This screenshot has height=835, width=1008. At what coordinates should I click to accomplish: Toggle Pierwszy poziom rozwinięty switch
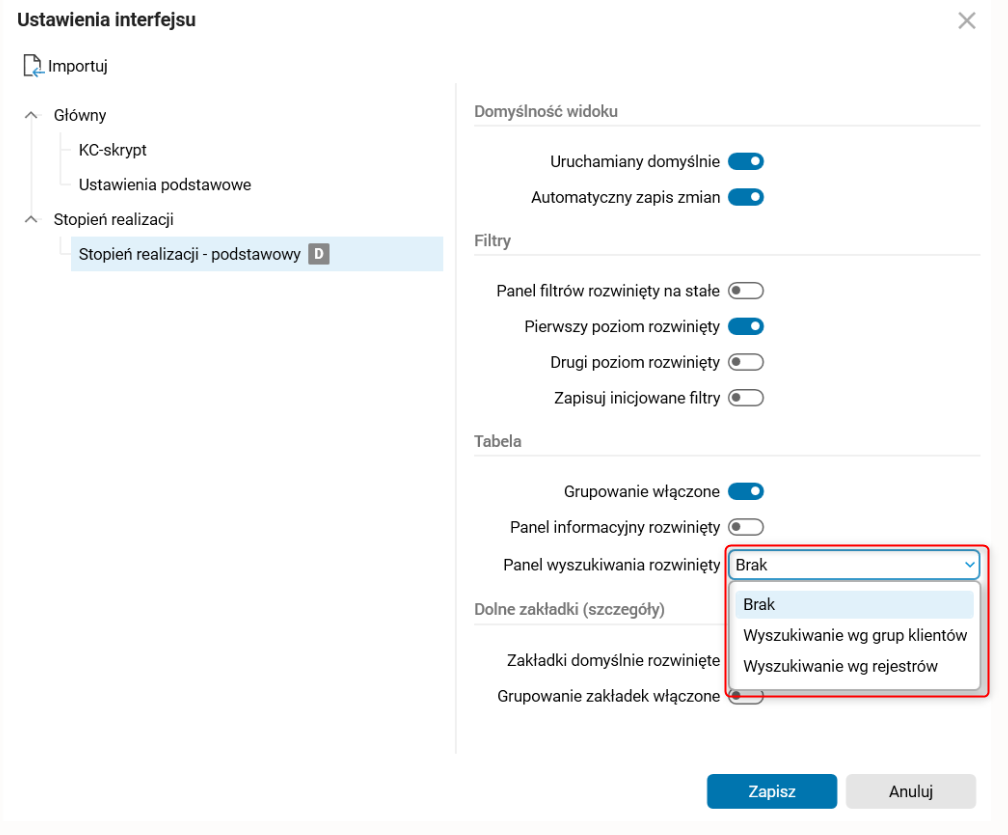[x=746, y=326]
